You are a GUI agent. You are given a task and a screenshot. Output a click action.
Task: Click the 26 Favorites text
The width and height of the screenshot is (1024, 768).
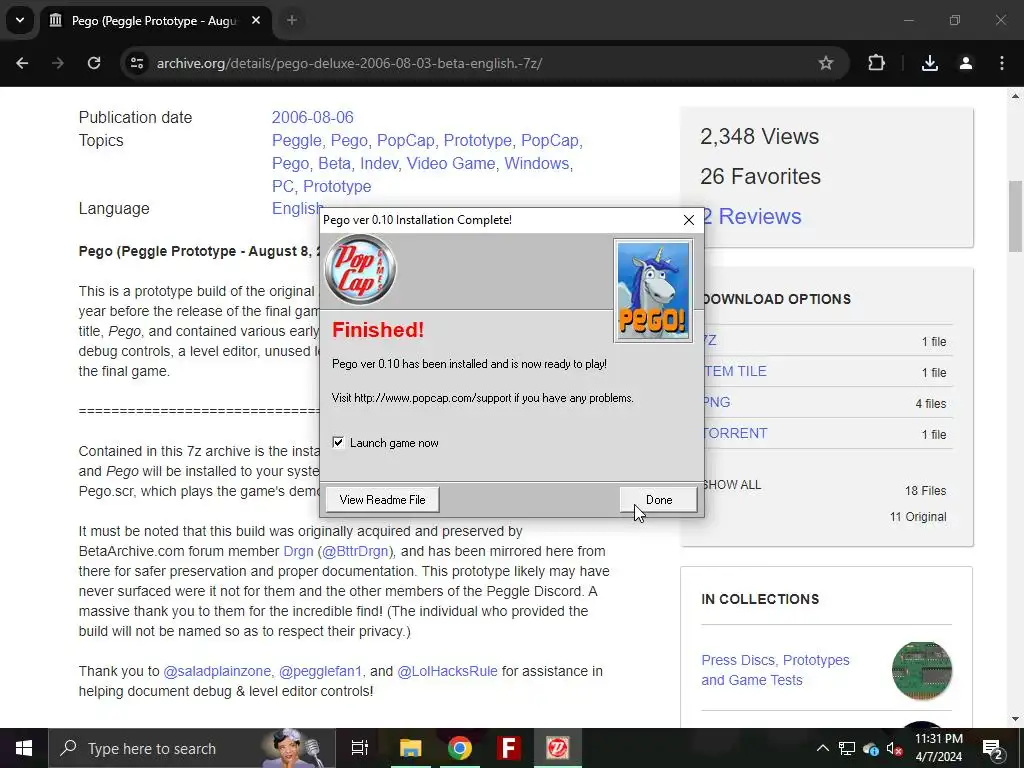pos(760,176)
